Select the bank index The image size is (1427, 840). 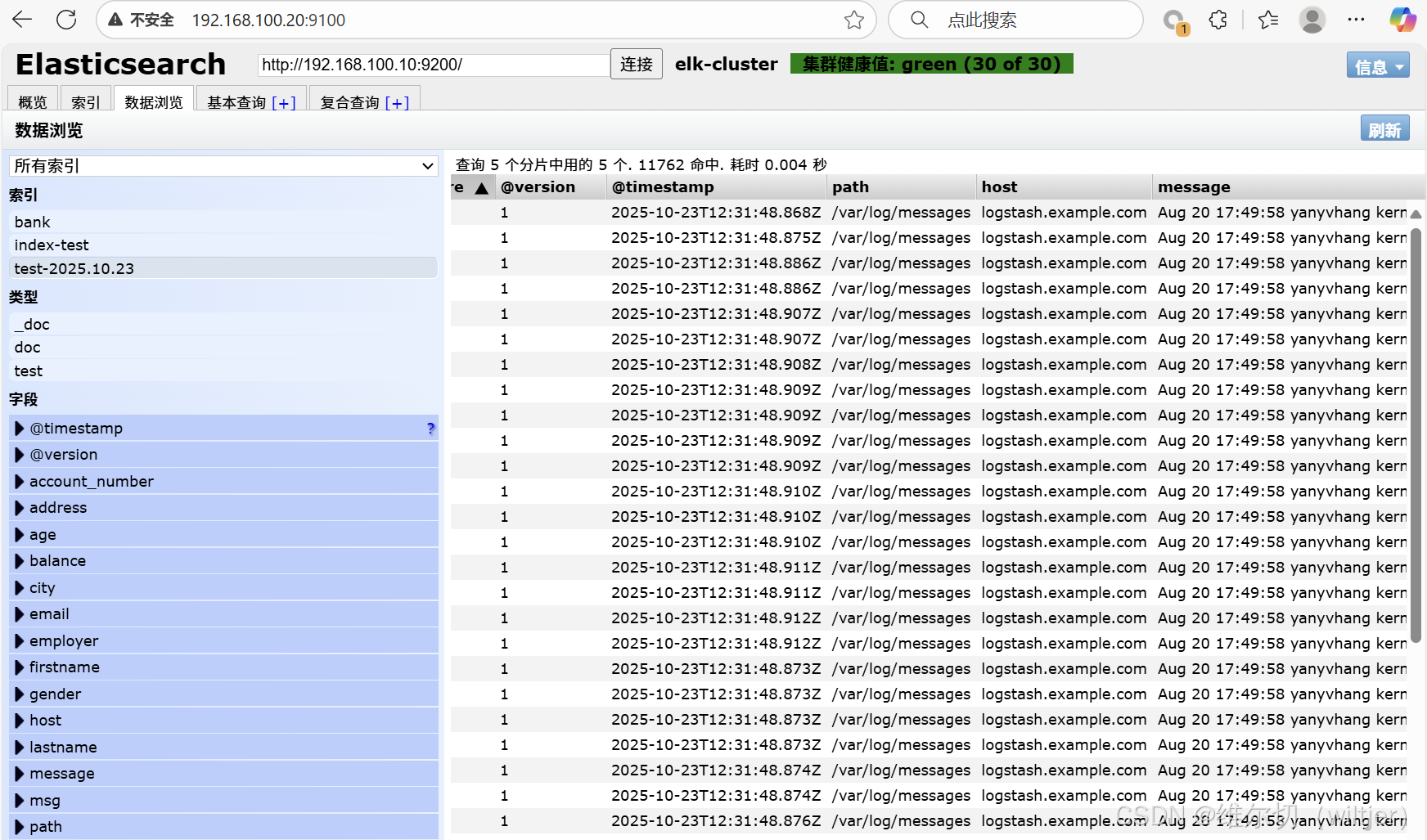click(223, 222)
